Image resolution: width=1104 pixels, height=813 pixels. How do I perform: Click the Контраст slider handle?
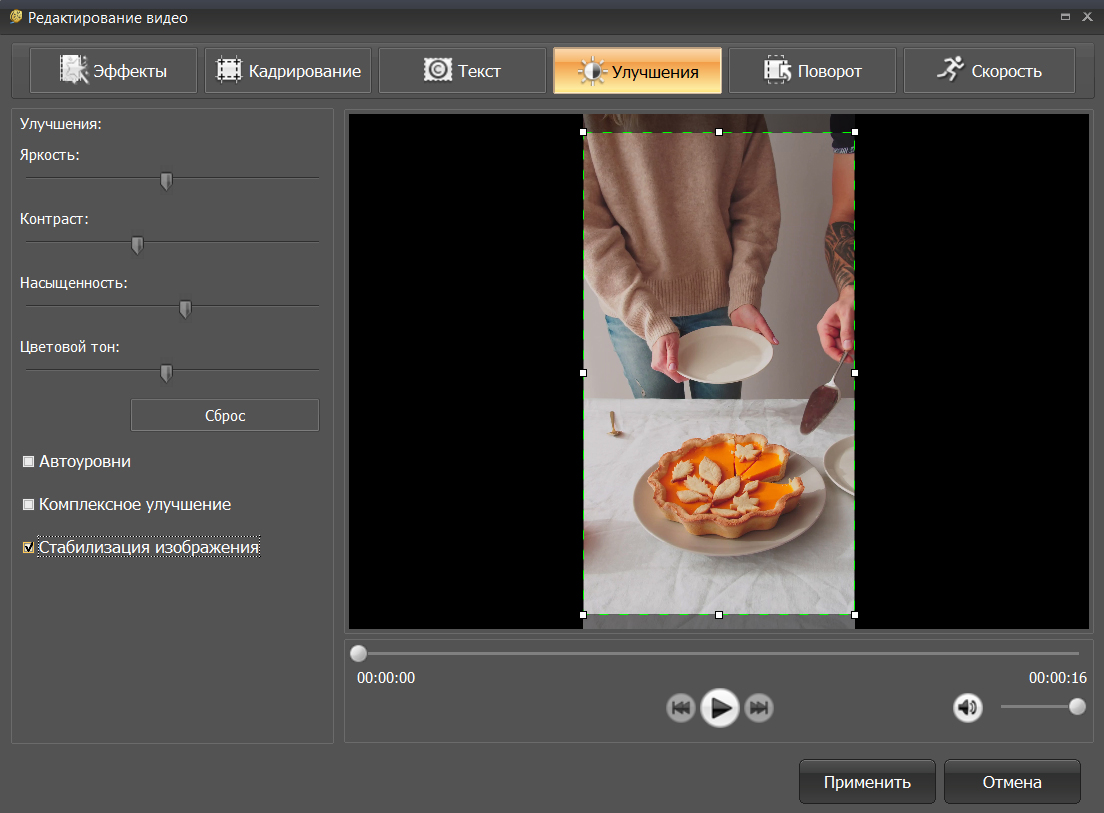pyautogui.click(x=137, y=245)
